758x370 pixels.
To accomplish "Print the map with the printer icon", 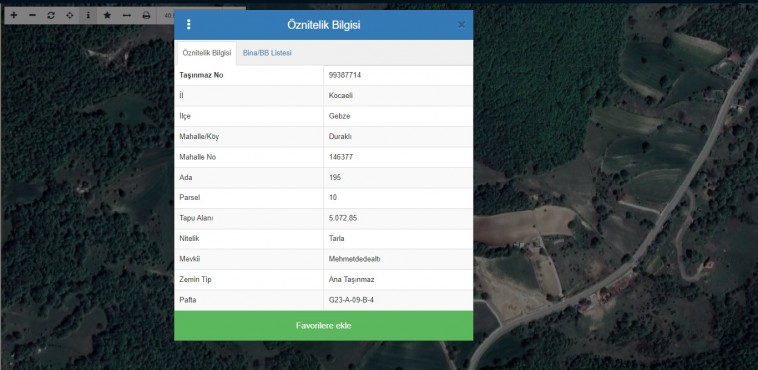I will coord(146,15).
